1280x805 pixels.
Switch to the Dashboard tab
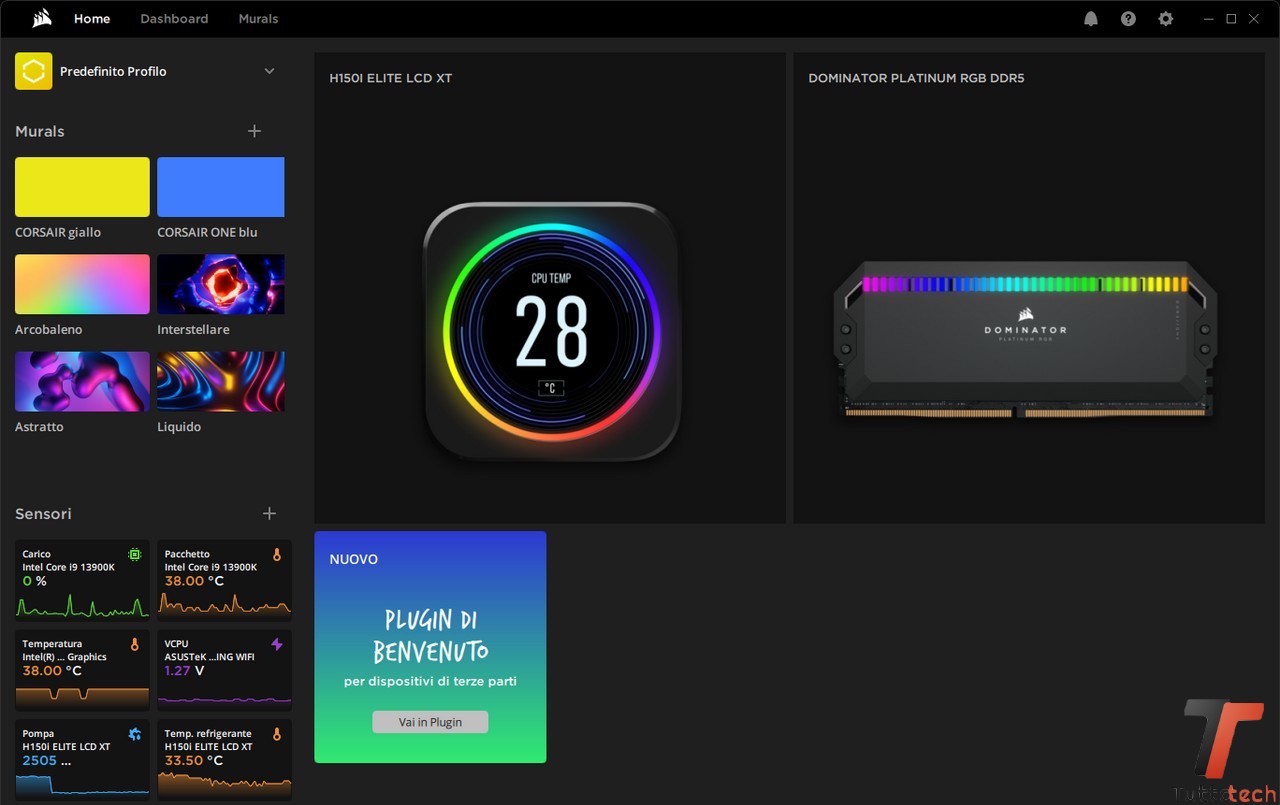(174, 19)
